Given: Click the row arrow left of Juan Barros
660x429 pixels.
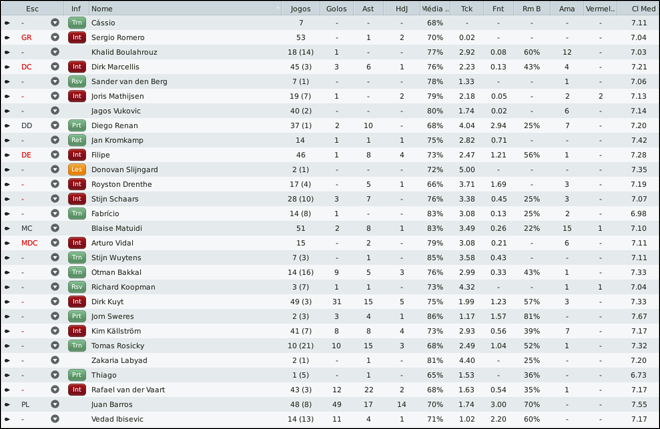Looking at the screenshot, I should tap(7, 404).
